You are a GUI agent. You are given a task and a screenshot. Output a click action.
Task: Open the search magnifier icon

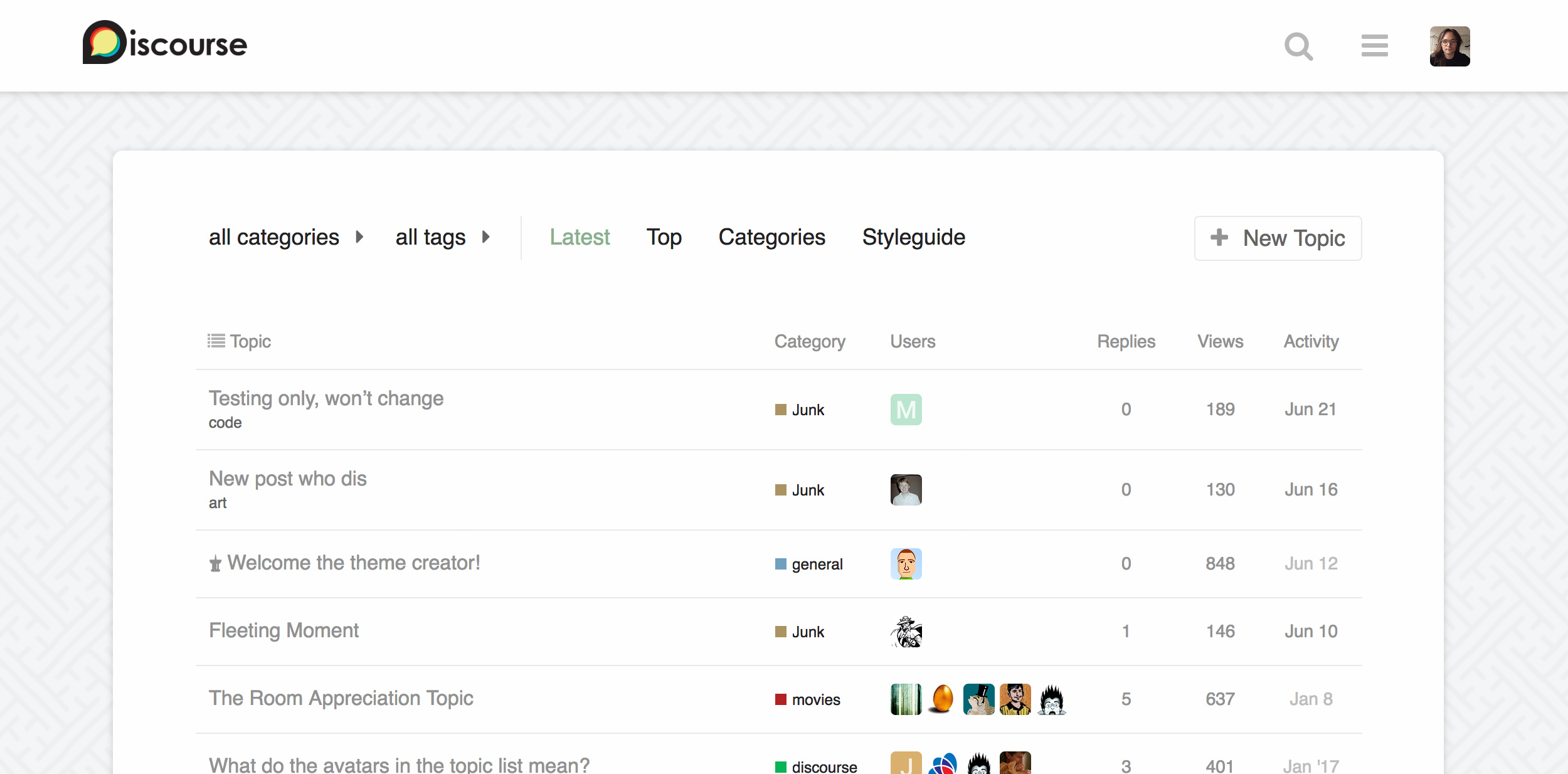[1298, 46]
